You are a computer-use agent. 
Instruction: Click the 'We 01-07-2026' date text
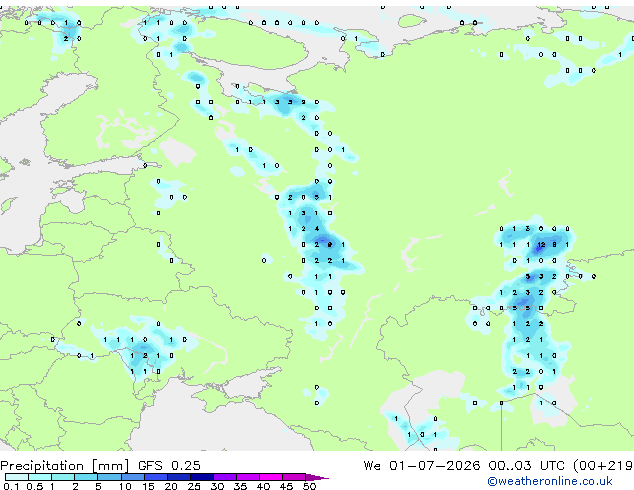coord(422,466)
